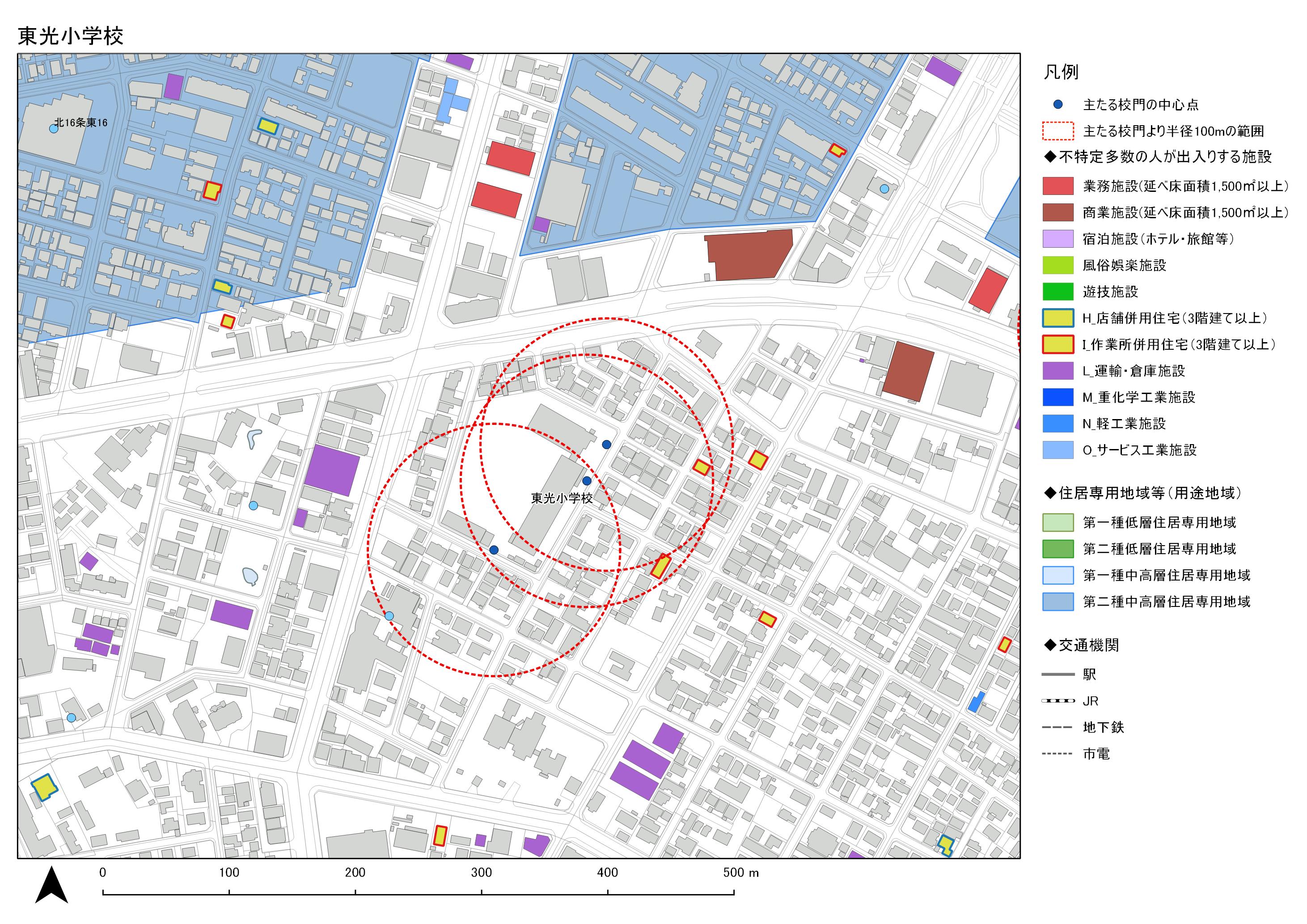The height and width of the screenshot is (924, 1307).
Task: Select the red-bordered I_作業所併用住宅 swatch
Action: (x=1057, y=344)
